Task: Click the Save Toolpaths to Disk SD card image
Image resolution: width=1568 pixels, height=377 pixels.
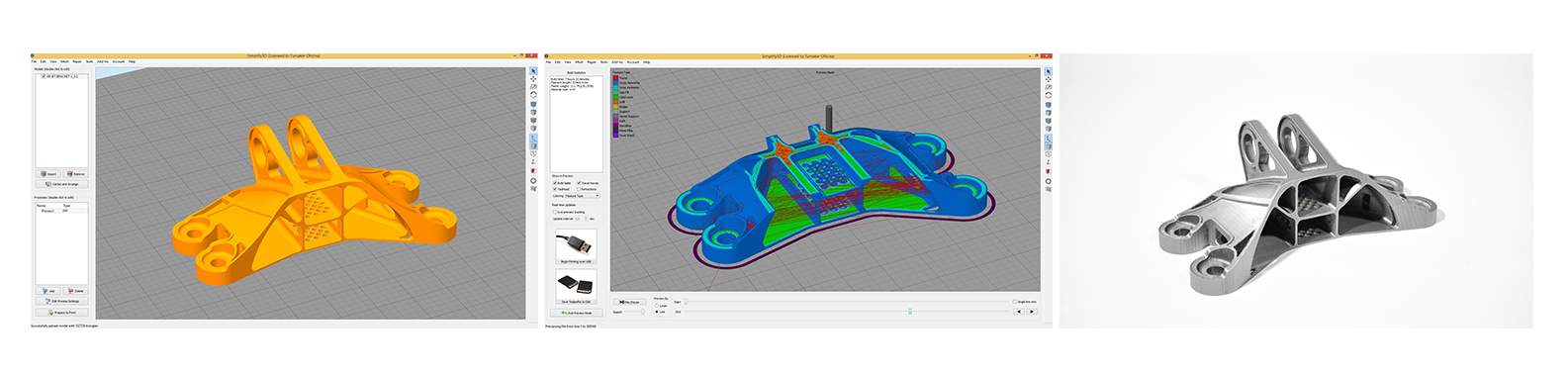Action: [576, 284]
